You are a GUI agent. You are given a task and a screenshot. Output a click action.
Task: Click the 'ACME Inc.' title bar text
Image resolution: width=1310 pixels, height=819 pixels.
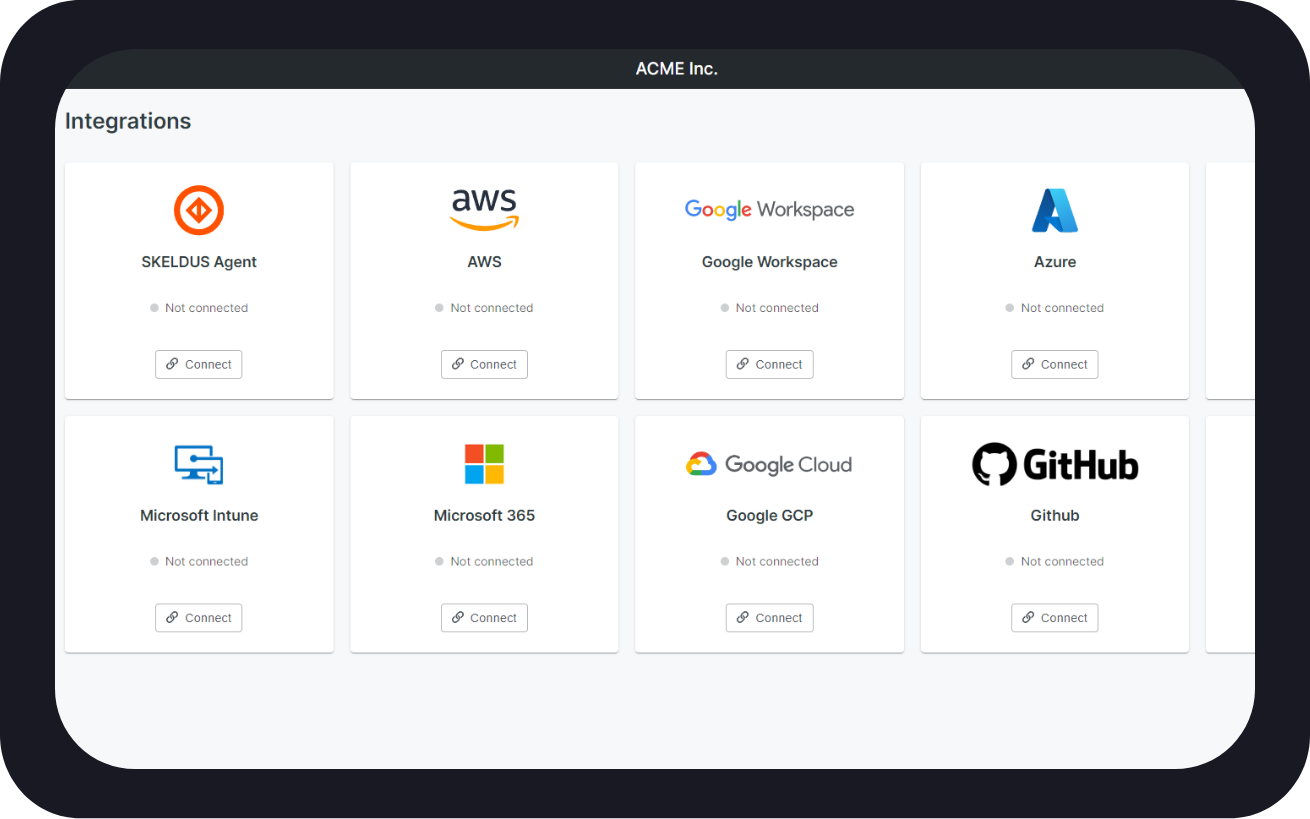click(x=677, y=69)
